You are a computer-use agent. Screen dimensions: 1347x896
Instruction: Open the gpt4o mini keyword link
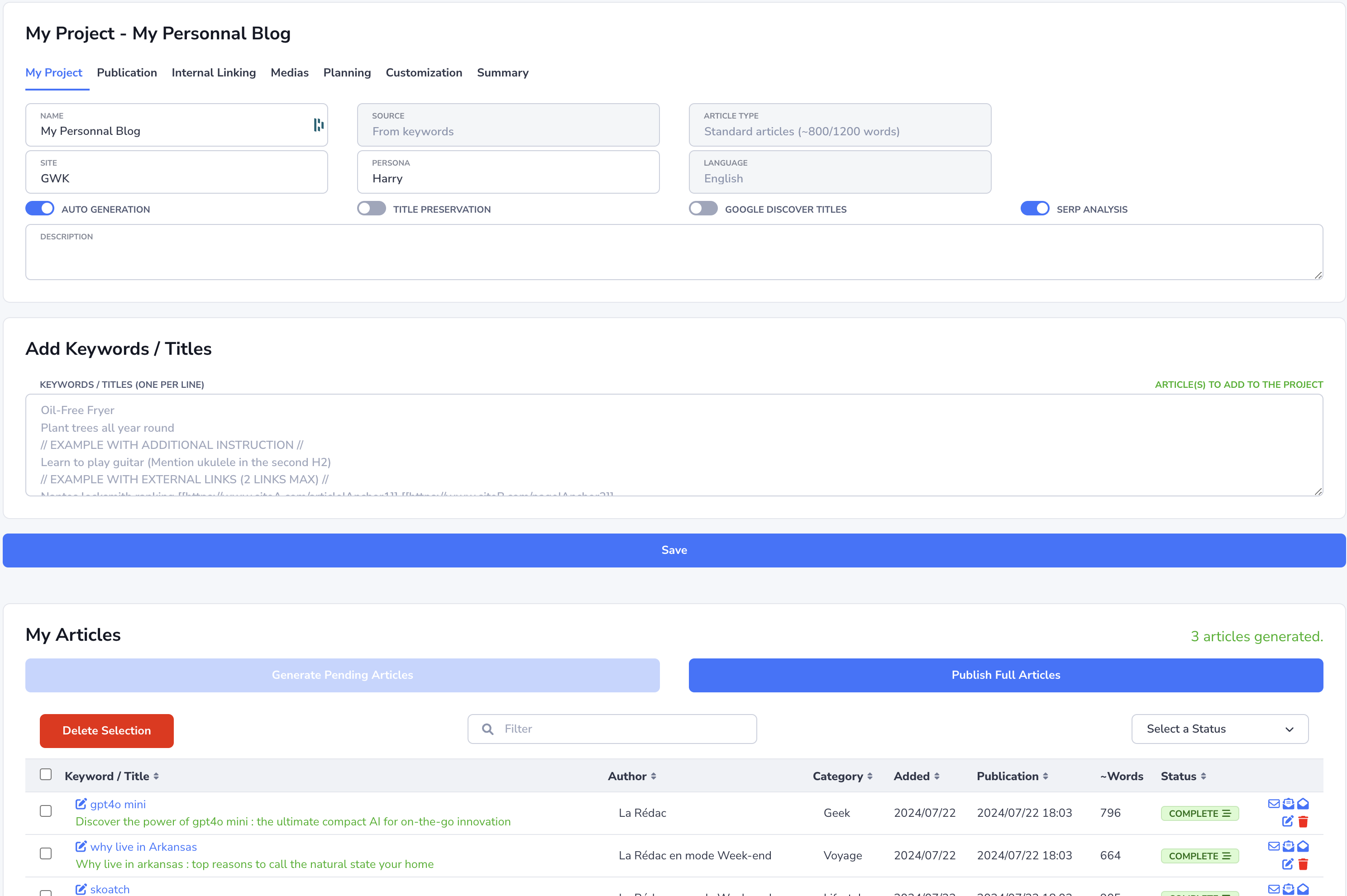pyautogui.click(x=118, y=804)
